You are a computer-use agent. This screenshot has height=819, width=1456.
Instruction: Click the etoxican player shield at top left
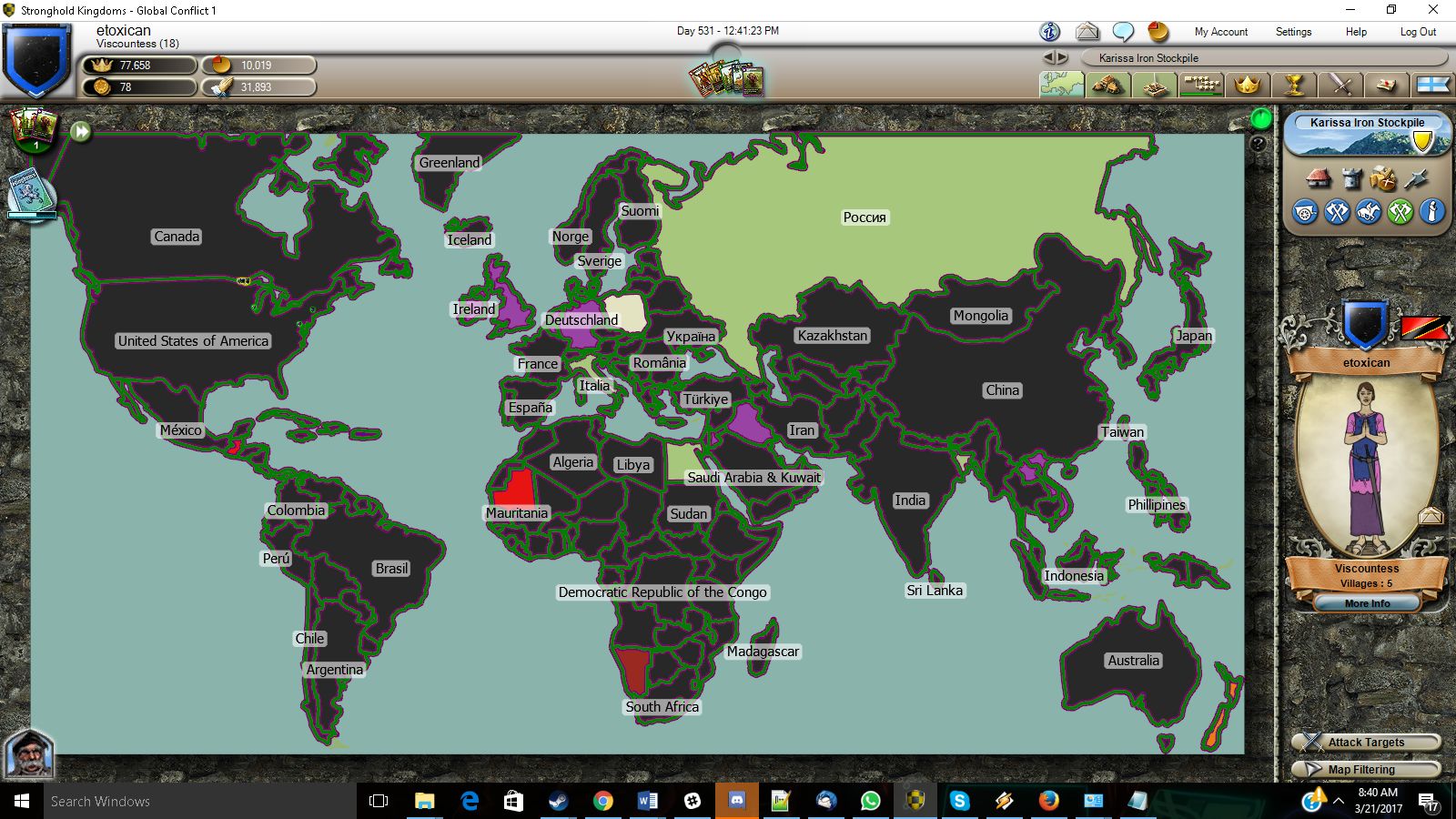(36, 60)
